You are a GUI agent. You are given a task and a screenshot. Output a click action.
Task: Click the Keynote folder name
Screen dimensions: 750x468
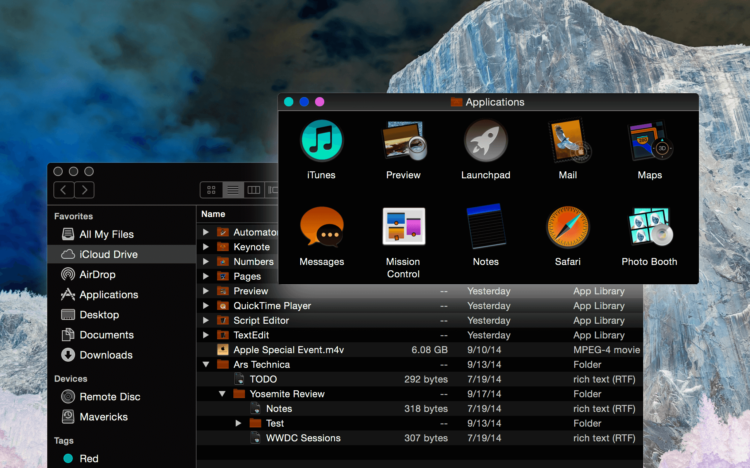pyautogui.click(x=252, y=247)
